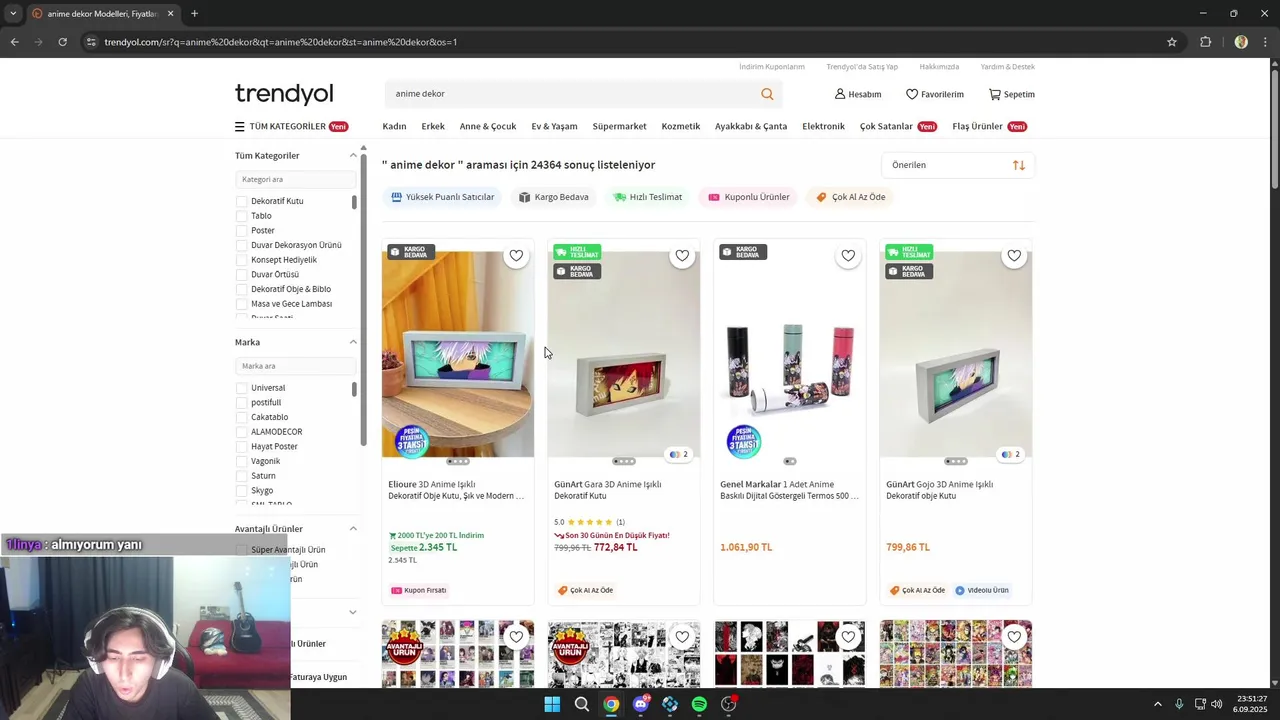
Task: Collapse the Marka filter section
Action: [352, 342]
